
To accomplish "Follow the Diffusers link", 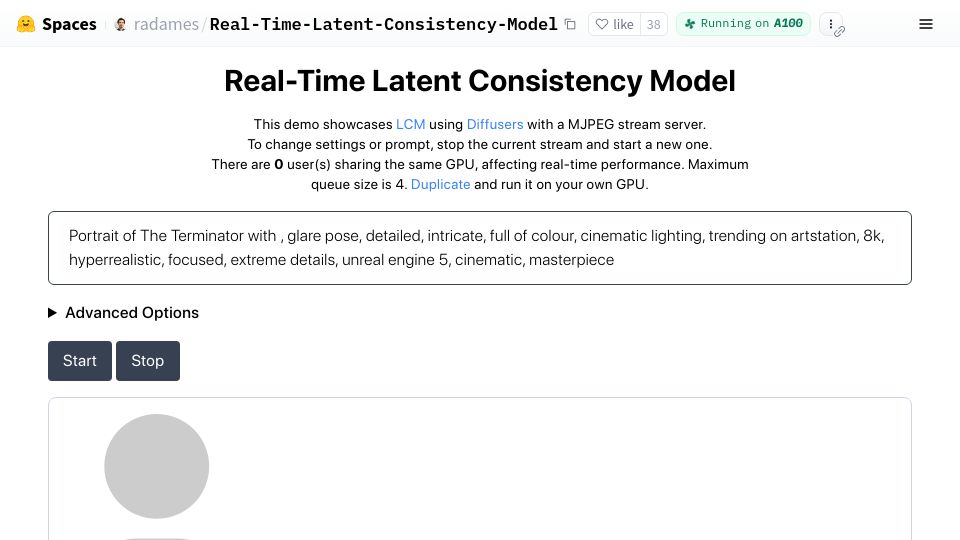I will coord(495,124).
